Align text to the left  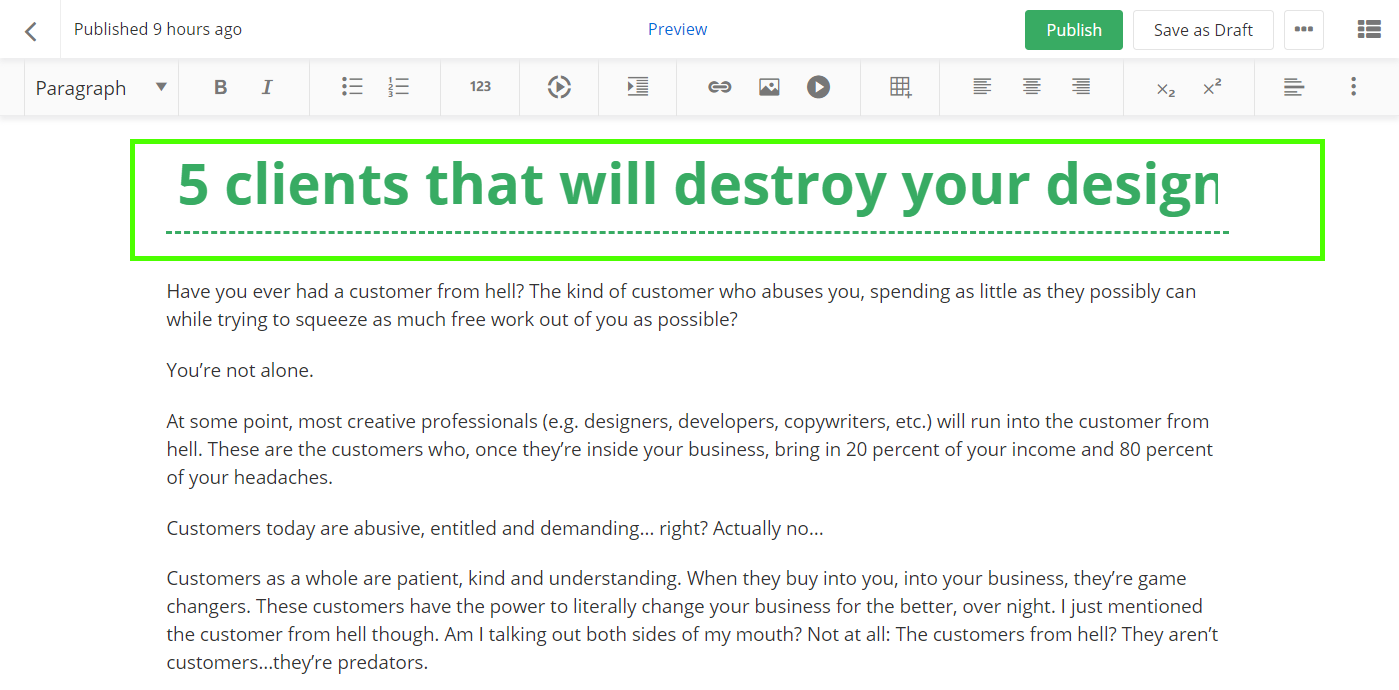983,88
